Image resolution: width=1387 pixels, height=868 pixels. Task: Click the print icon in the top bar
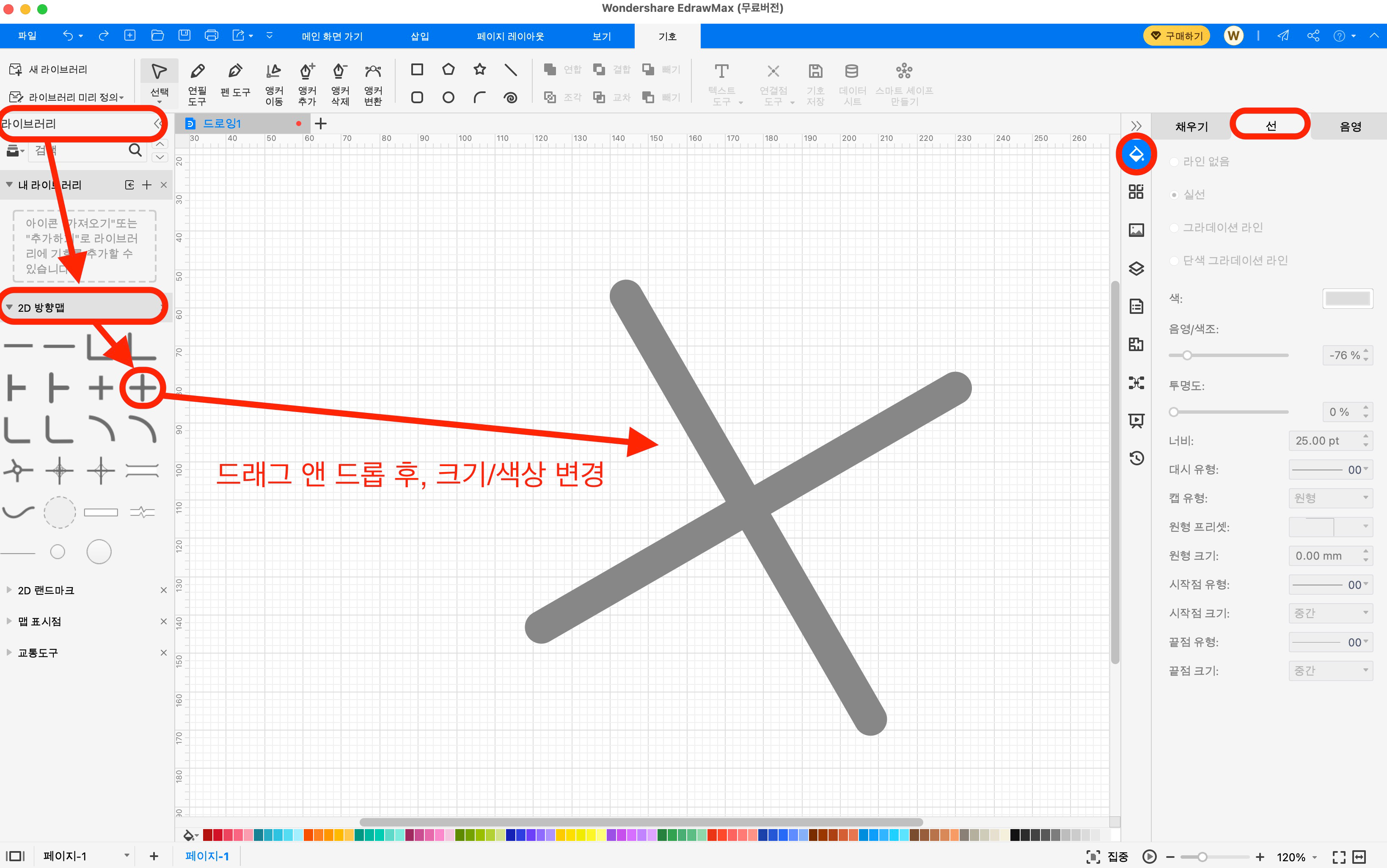211,36
